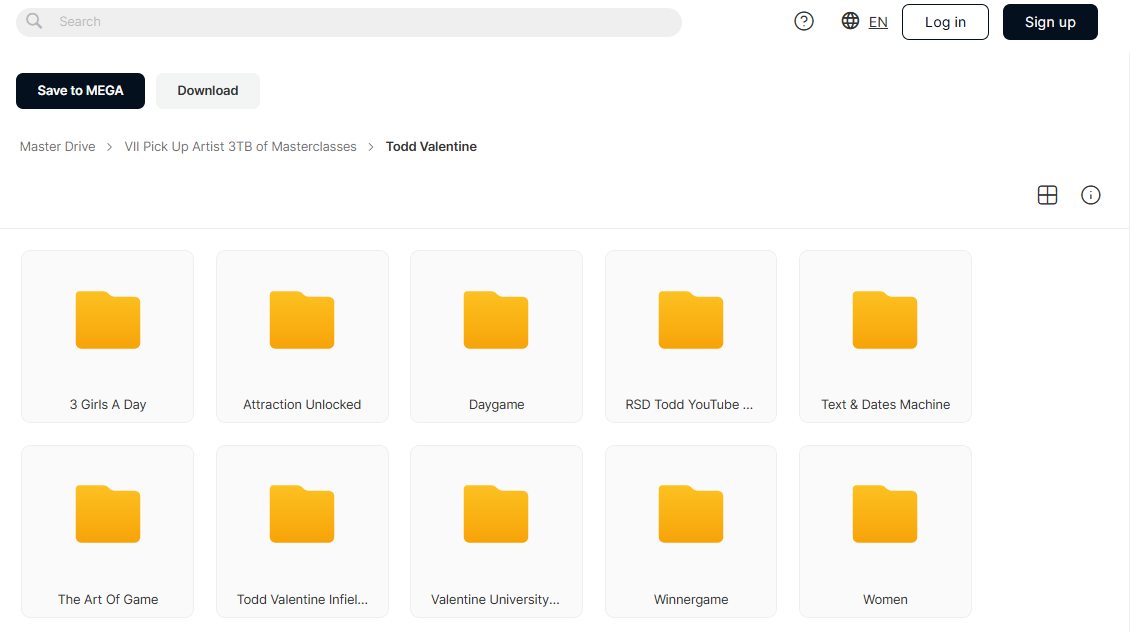Click the Sign up button
This screenshot has height=632, width=1130.
[x=1050, y=22]
